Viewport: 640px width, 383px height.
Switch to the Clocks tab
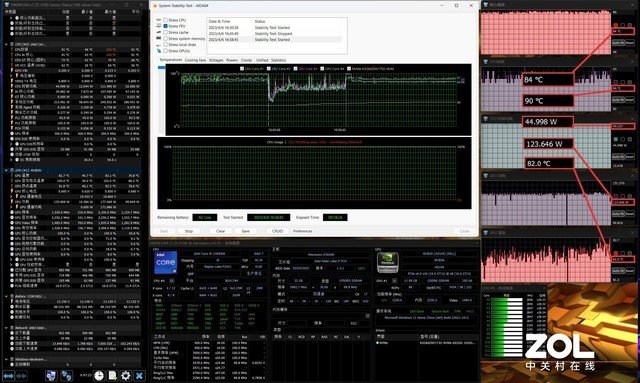click(x=247, y=60)
